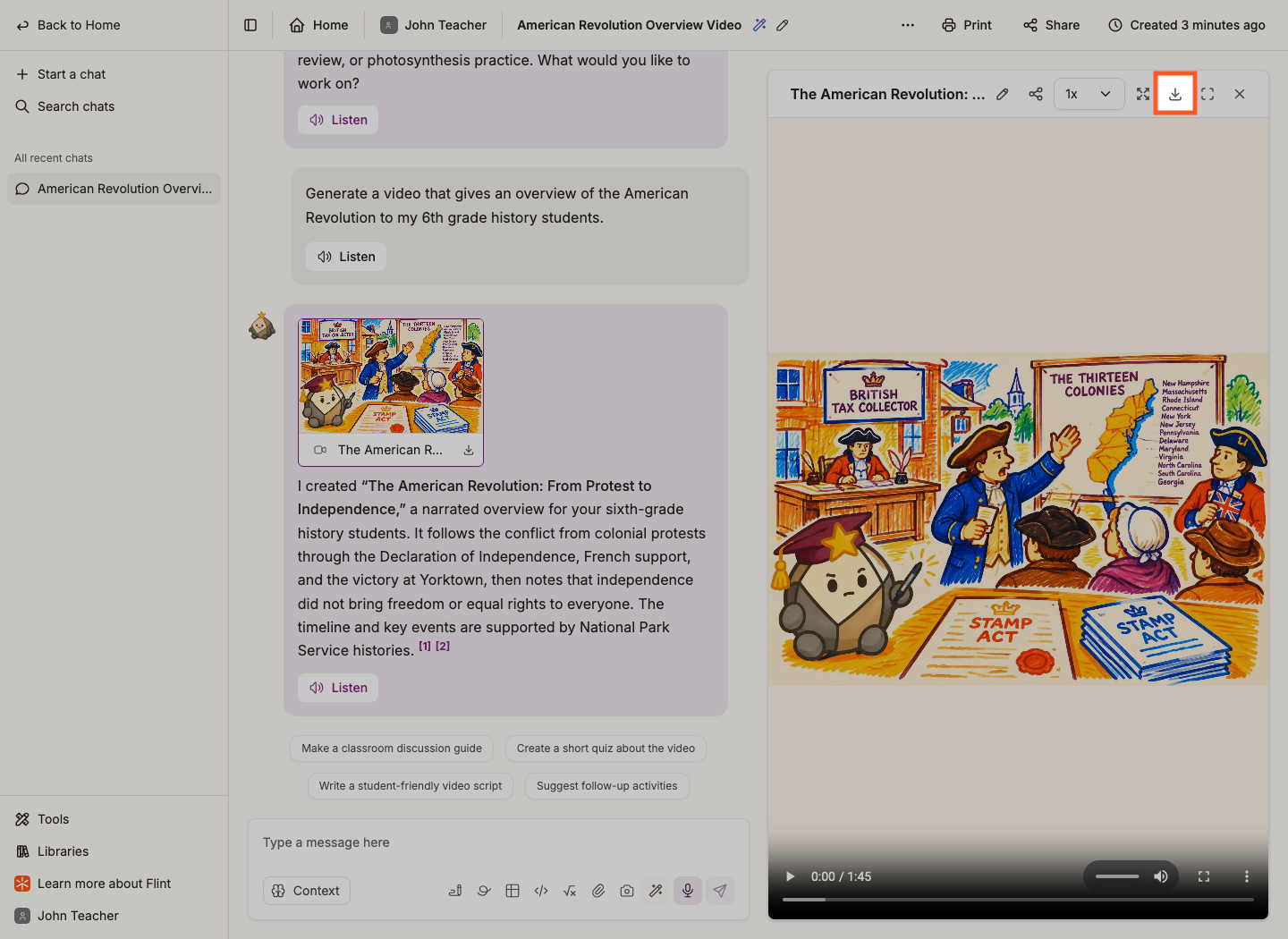
Task: Download the video from the preview panel header
Action: (x=1175, y=94)
